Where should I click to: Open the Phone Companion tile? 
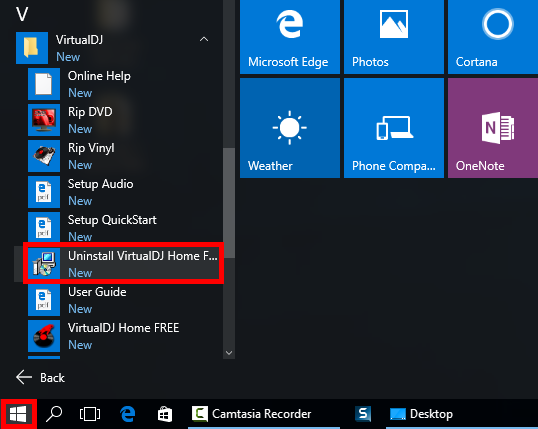coord(394,128)
